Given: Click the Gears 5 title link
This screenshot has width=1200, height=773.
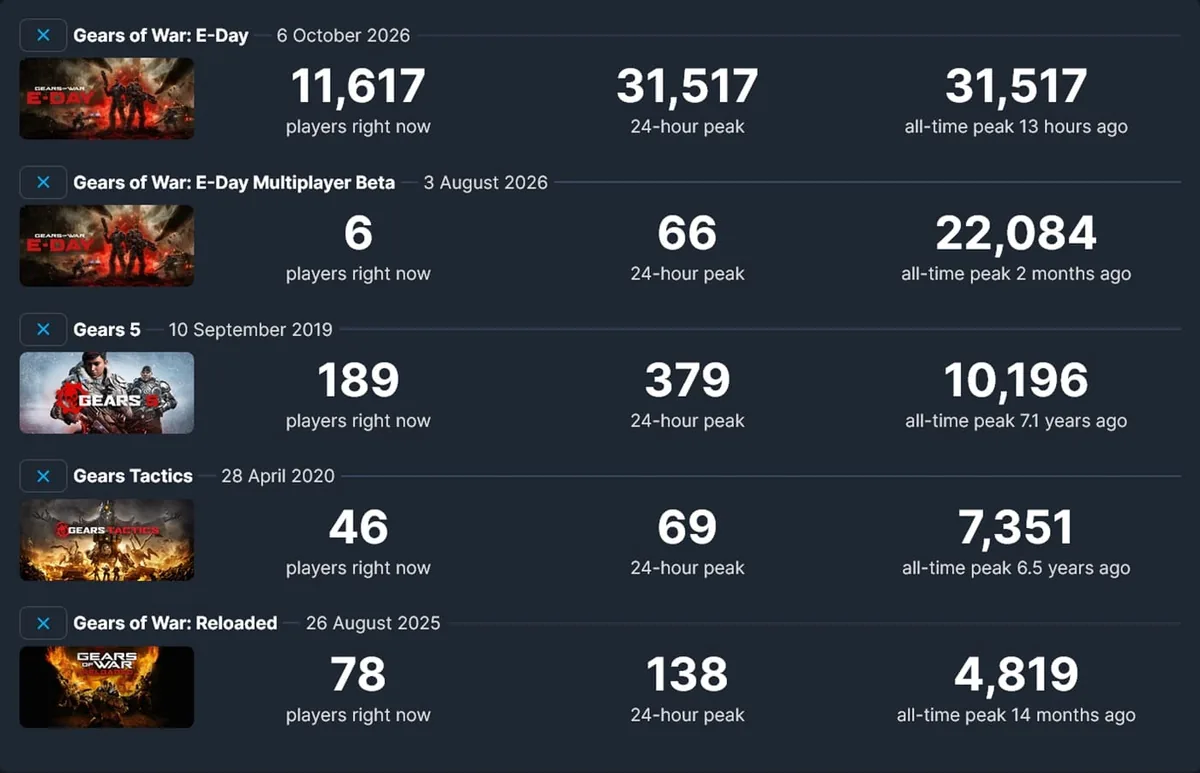Looking at the screenshot, I should tap(107, 329).
